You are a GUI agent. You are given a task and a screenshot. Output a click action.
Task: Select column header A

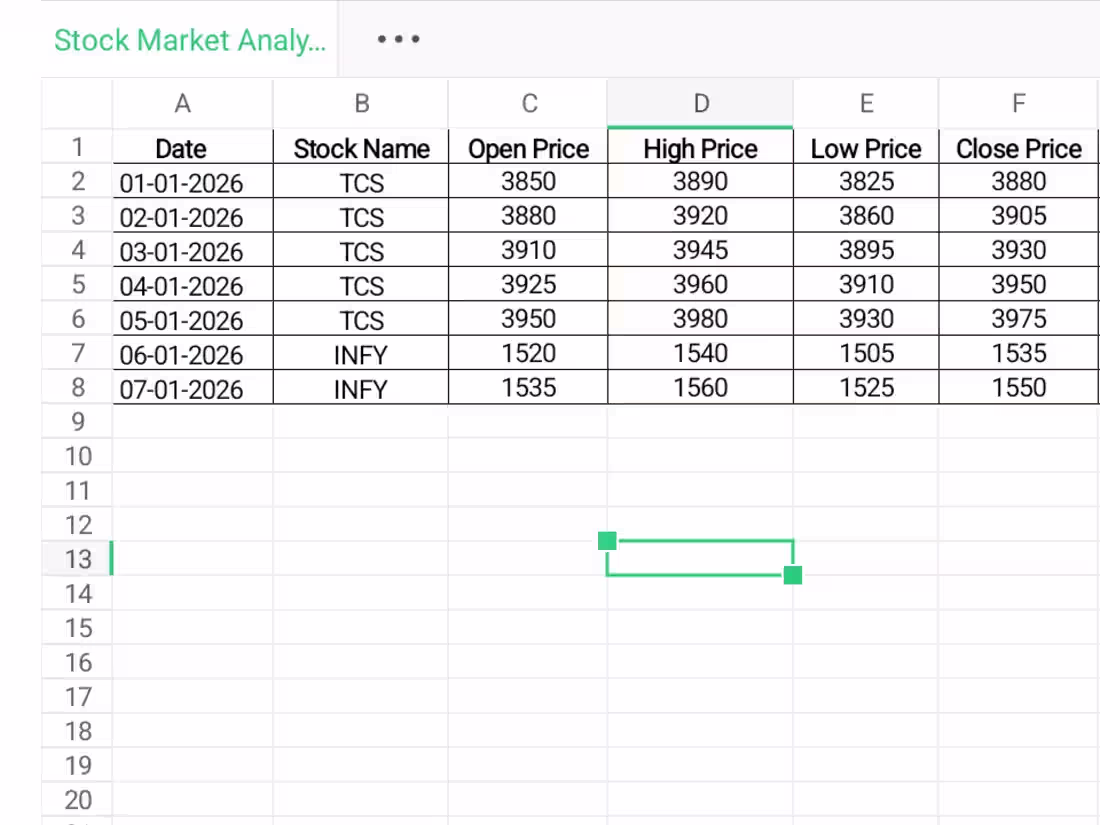(x=182, y=103)
